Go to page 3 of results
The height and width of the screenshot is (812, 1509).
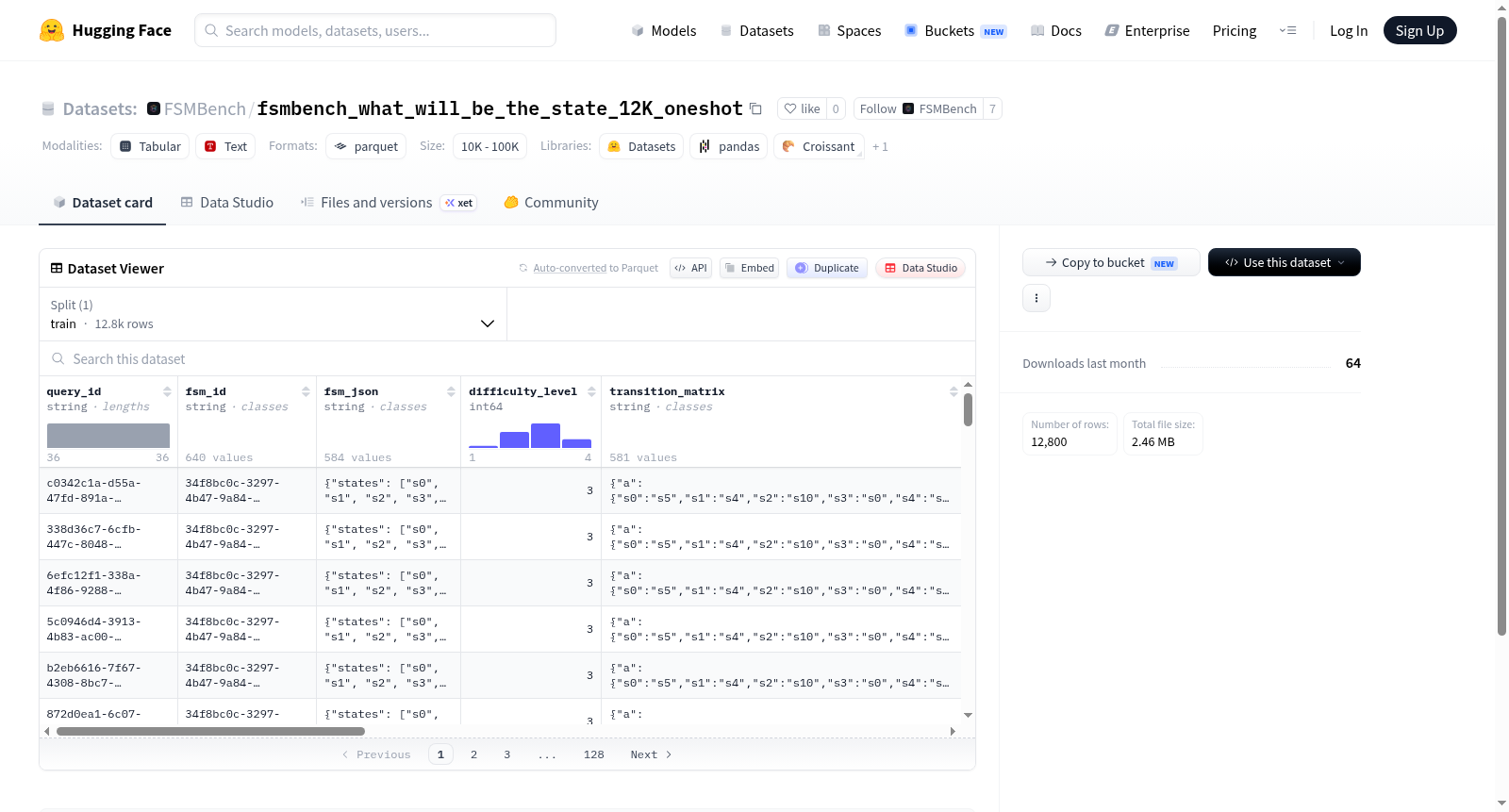(506, 754)
